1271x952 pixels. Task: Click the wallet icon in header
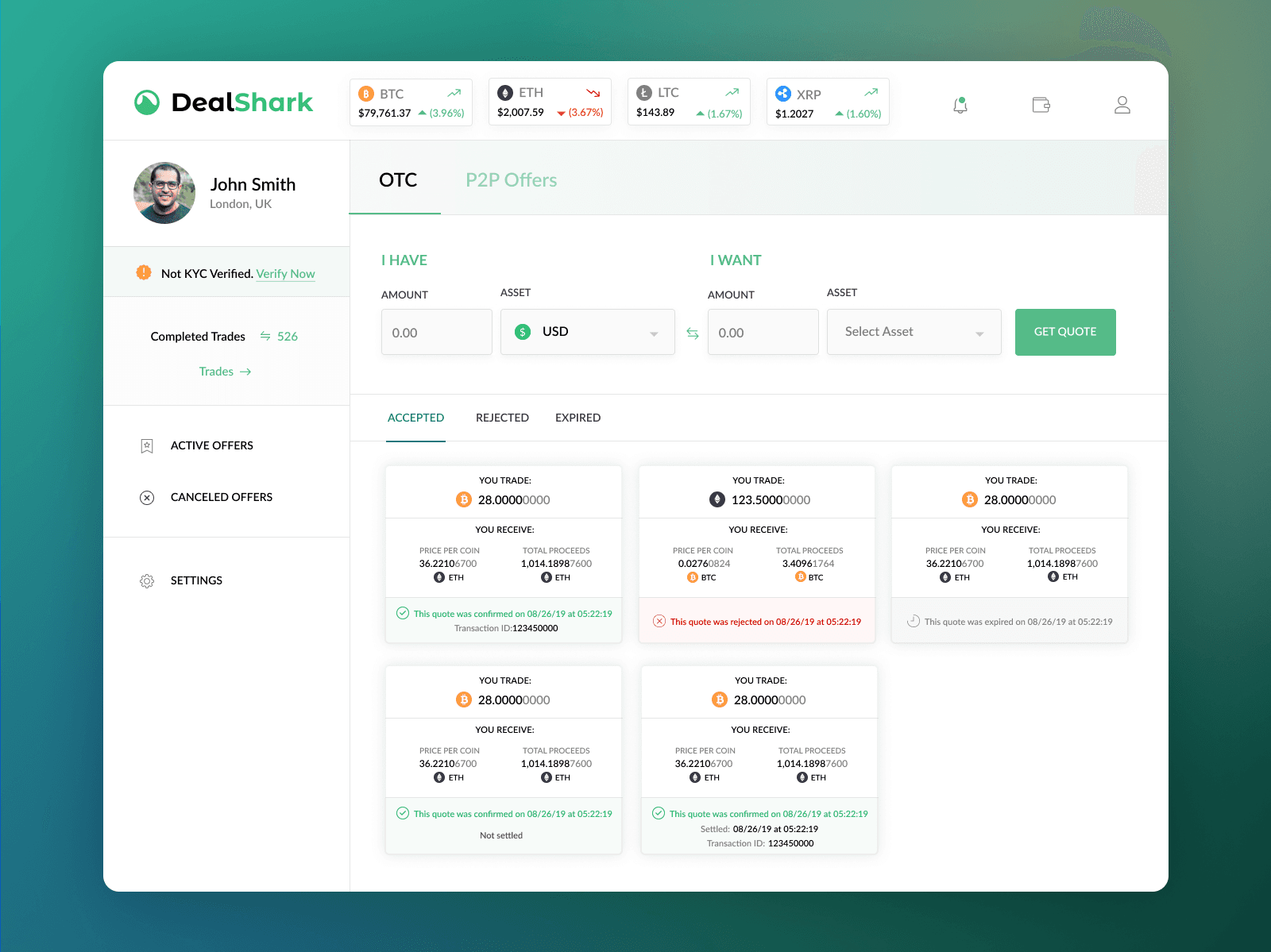coord(1041,105)
